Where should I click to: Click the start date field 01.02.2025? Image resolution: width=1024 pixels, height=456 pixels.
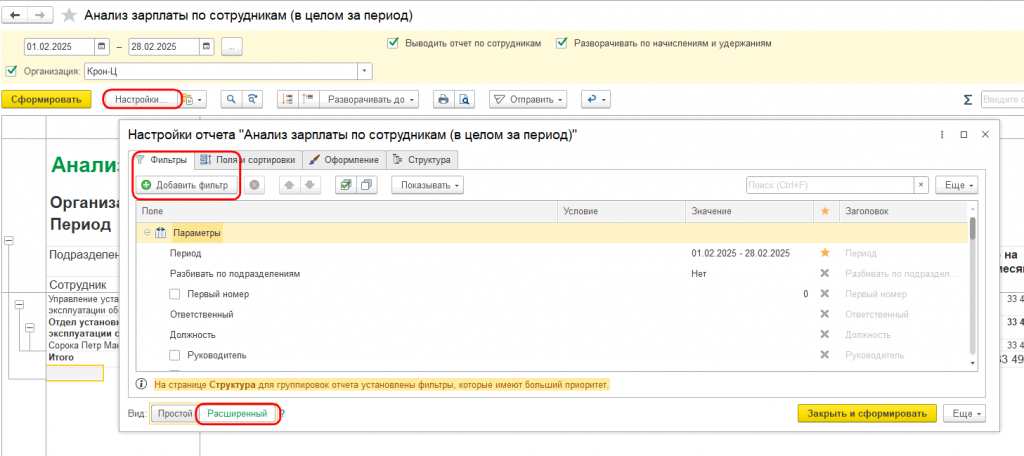click(x=59, y=46)
